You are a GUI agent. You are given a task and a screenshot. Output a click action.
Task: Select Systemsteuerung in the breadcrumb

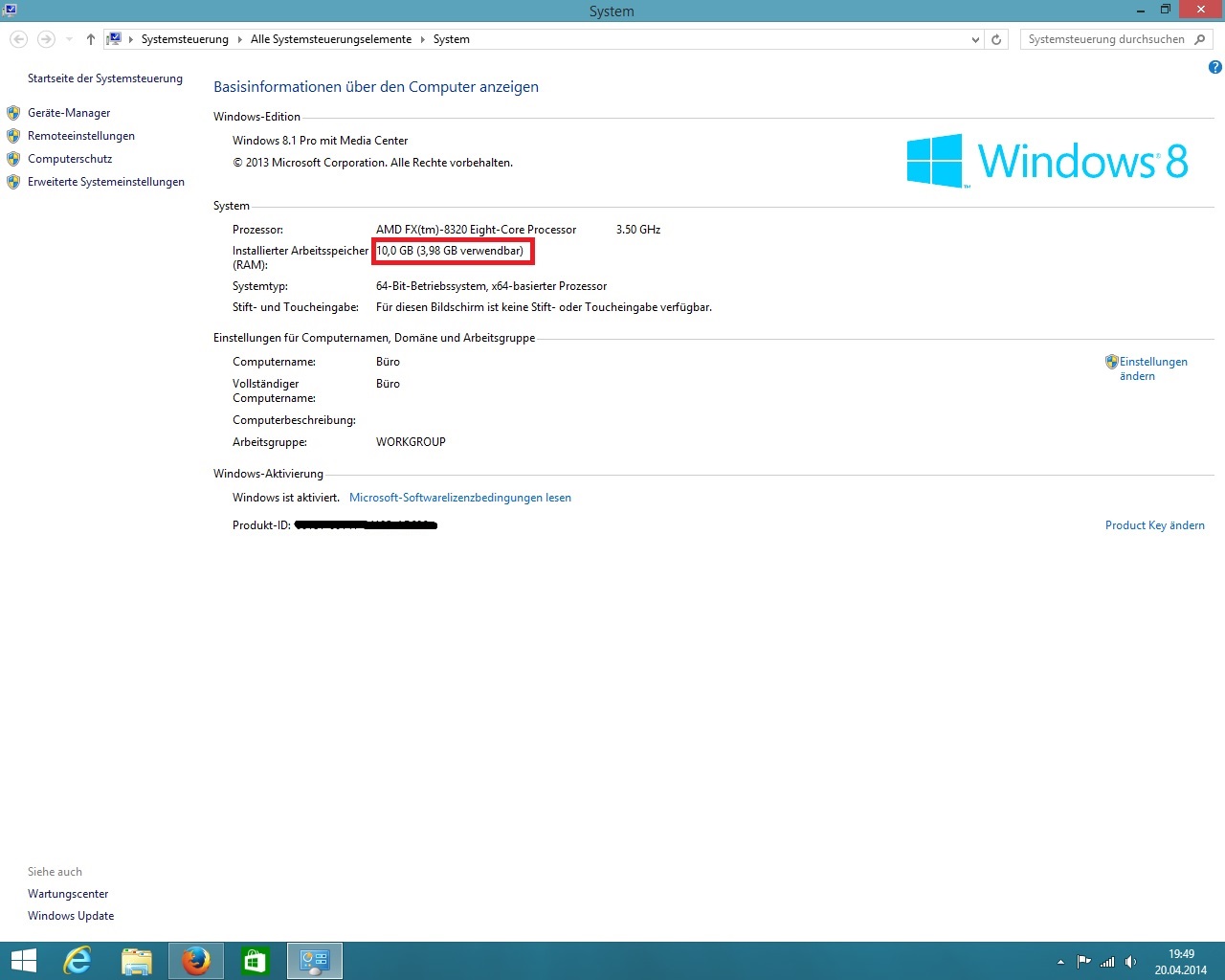(185, 39)
